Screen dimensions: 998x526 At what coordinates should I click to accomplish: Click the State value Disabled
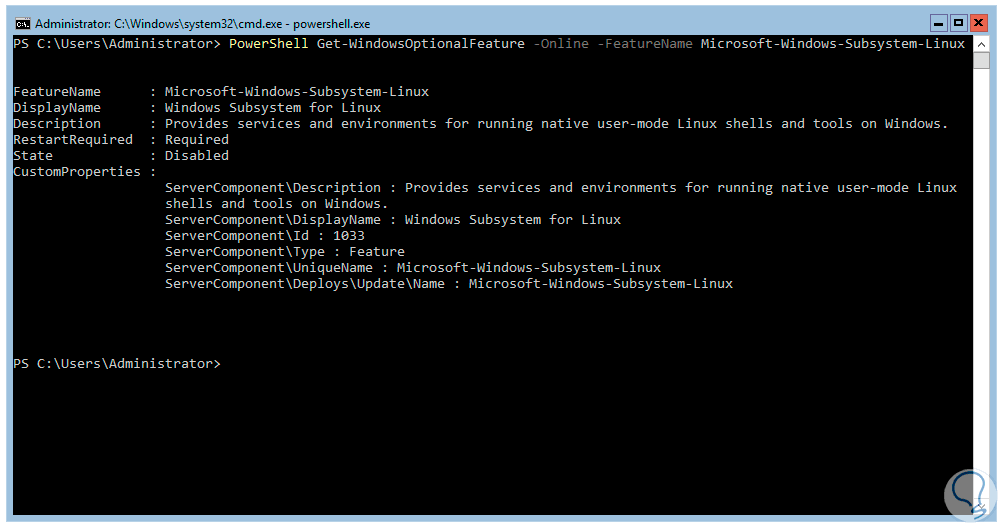tap(197, 156)
